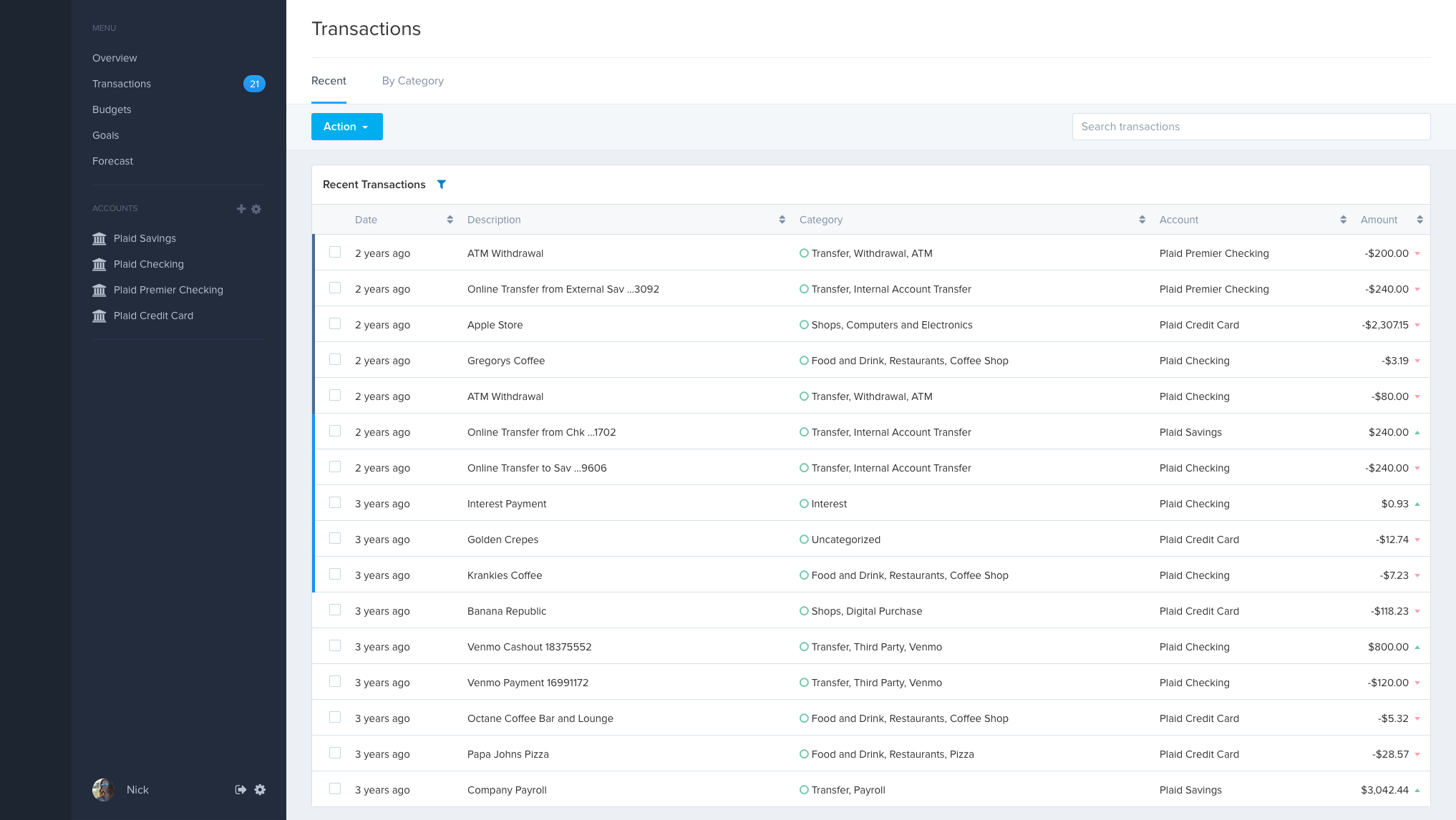Image resolution: width=1456 pixels, height=820 pixels.
Task: Open the Action dropdown button
Action: [346, 127]
